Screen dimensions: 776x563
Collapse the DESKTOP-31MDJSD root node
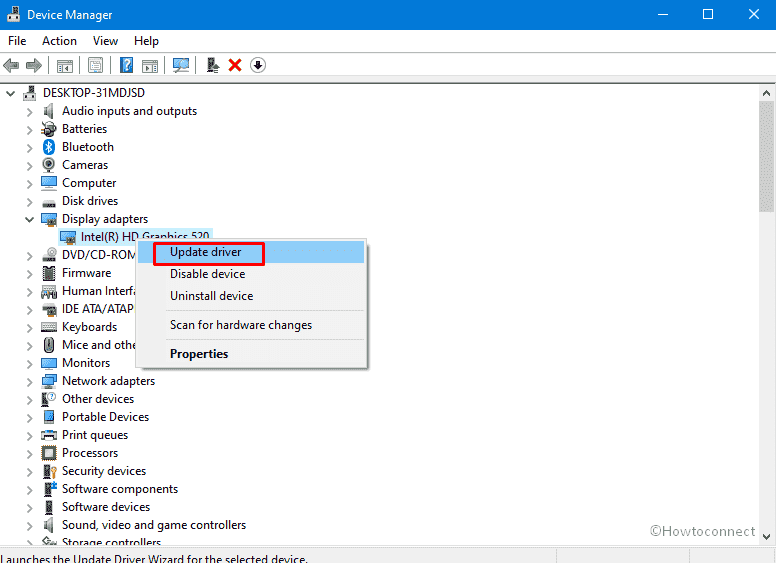tap(10, 93)
